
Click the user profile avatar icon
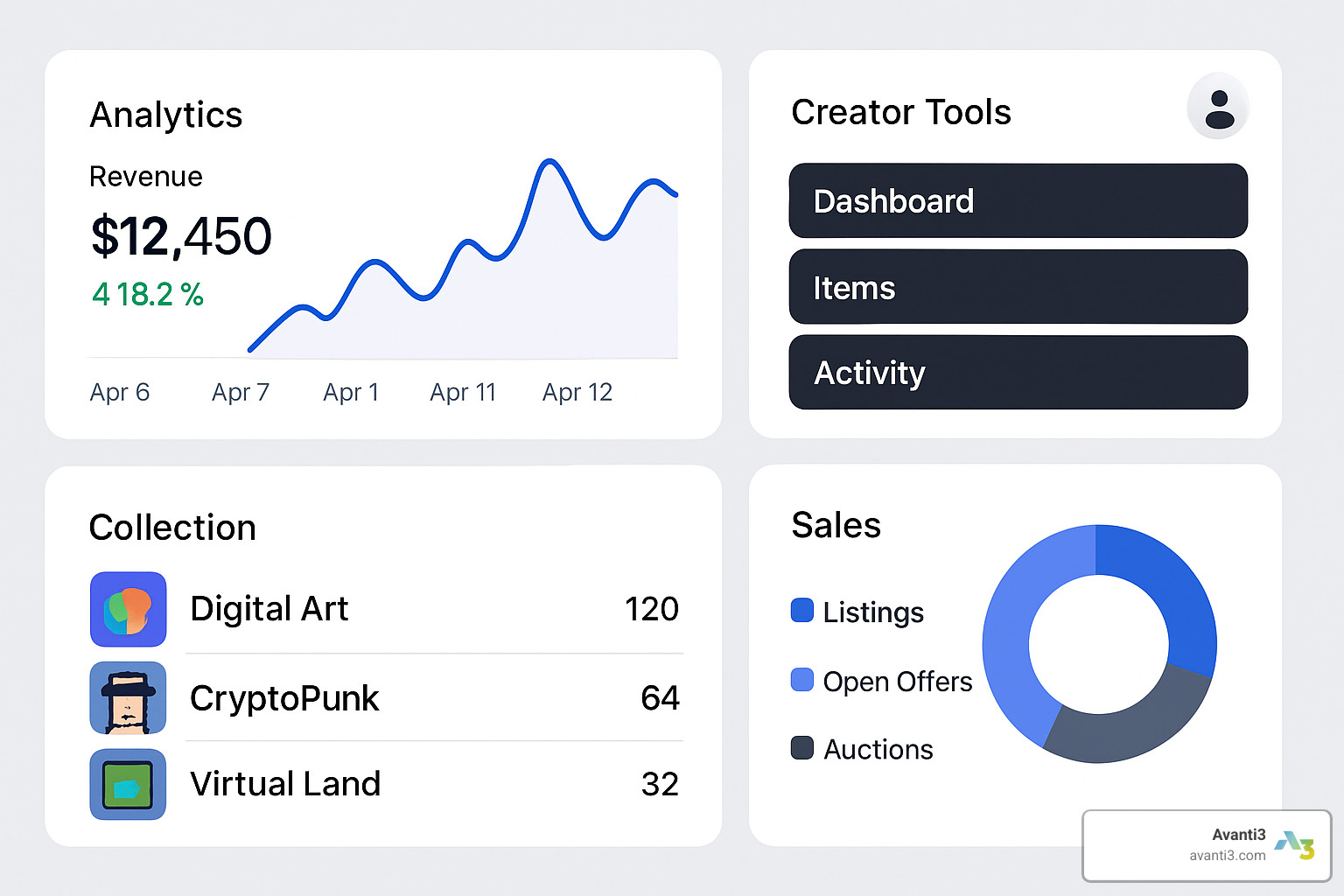tap(1218, 108)
